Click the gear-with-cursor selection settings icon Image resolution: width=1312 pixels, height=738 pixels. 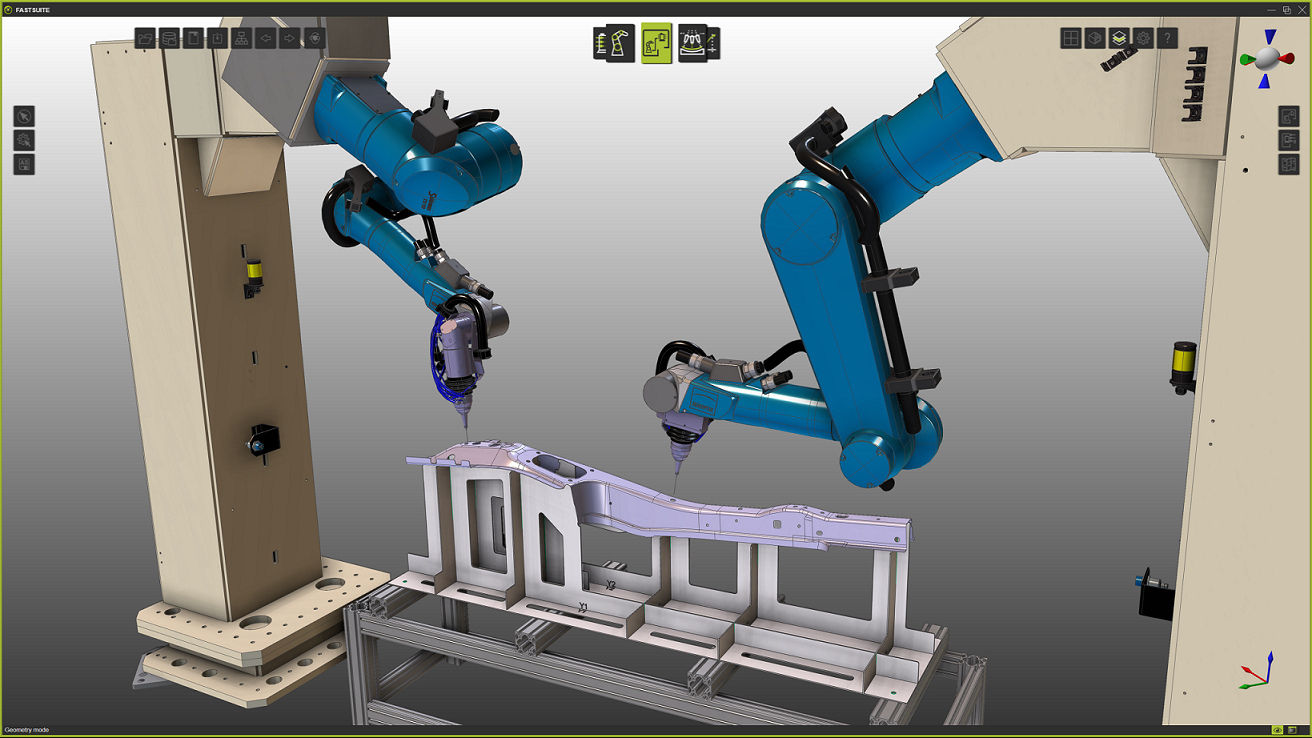pos(24,140)
